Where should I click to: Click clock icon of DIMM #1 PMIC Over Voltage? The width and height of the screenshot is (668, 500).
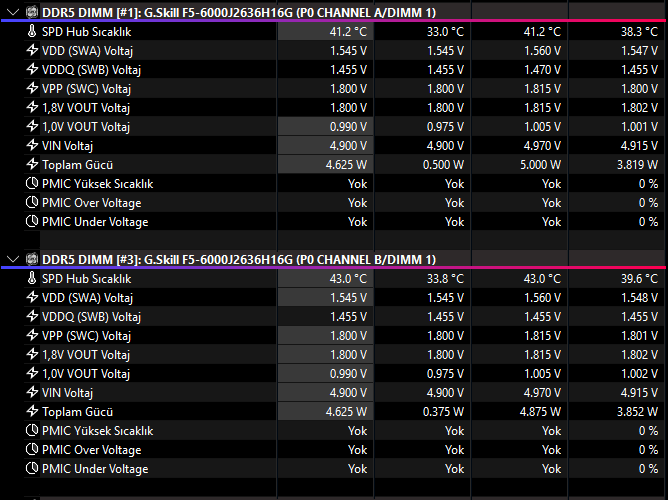(x=32, y=202)
